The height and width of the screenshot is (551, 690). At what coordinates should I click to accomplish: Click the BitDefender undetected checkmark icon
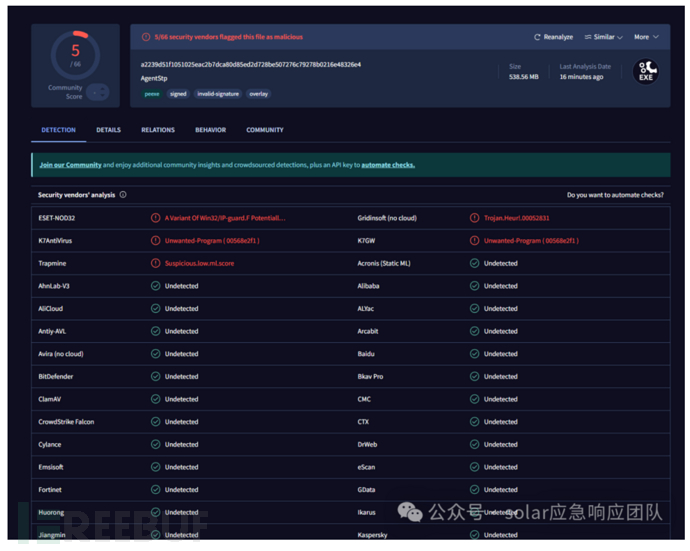point(155,376)
